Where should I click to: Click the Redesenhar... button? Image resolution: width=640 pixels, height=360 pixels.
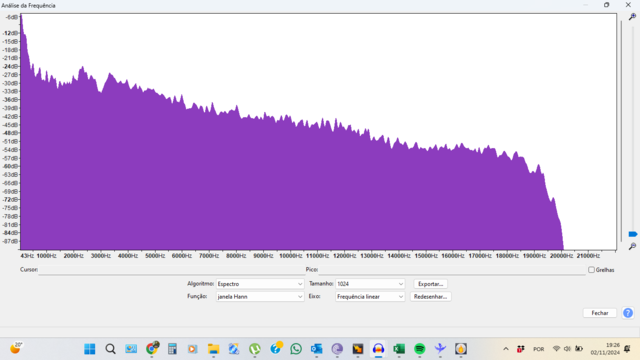click(430, 297)
